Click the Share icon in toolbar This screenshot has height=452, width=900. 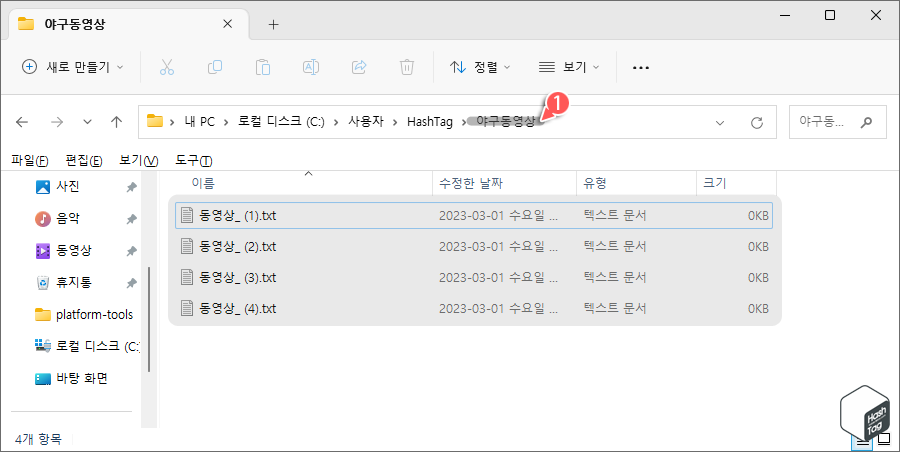click(x=359, y=67)
